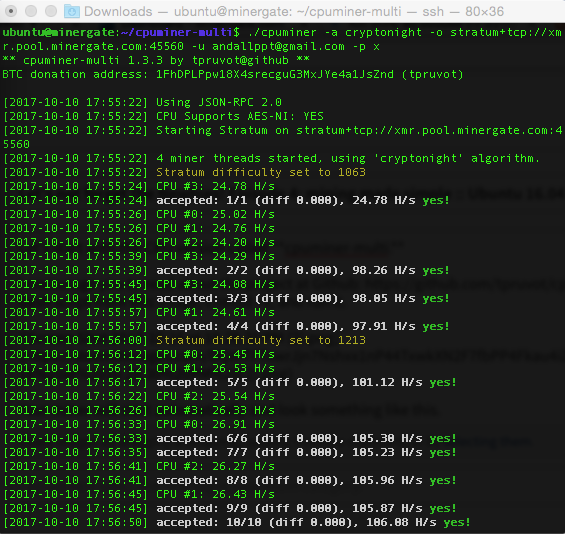The width and height of the screenshot is (565, 534).
Task: Click the 'accepted: 7/7' line
Action: click(230, 453)
